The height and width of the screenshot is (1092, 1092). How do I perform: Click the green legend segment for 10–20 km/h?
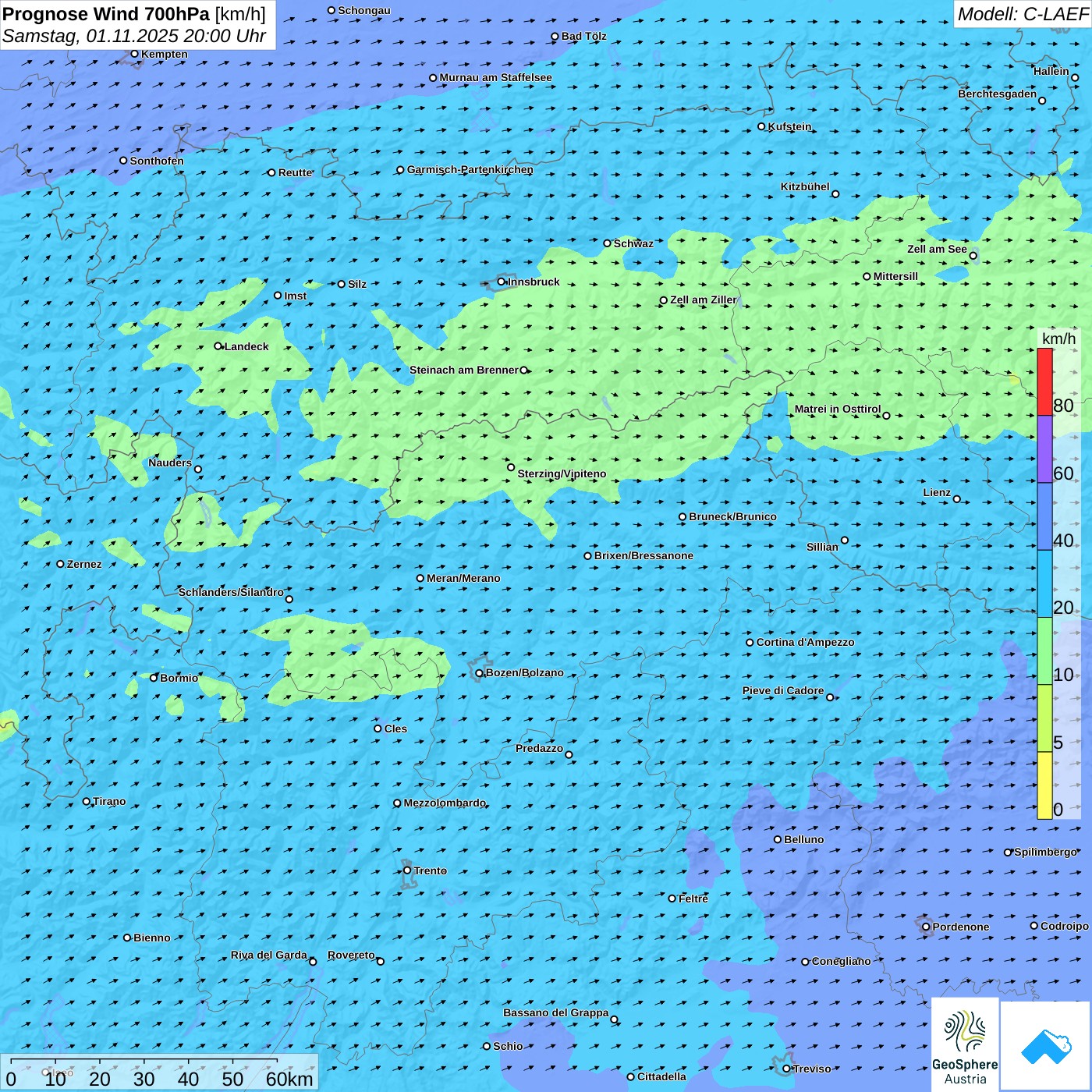tap(1044, 651)
